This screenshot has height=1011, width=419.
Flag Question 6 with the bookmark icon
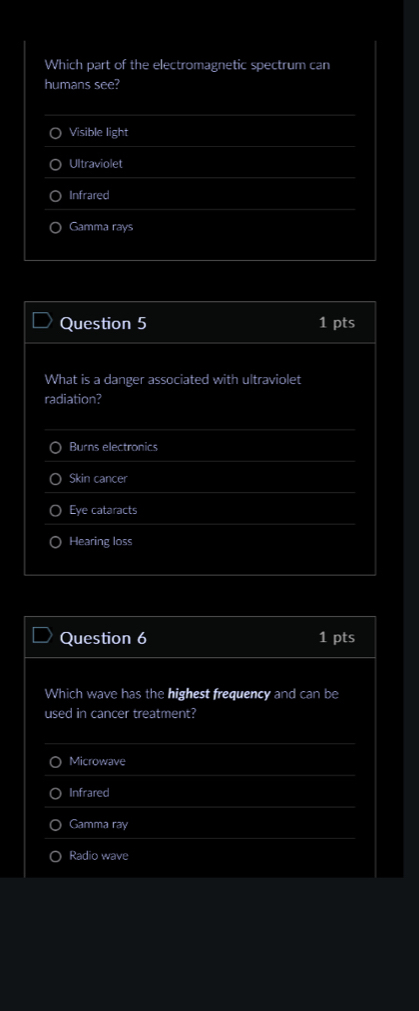[x=43, y=636]
